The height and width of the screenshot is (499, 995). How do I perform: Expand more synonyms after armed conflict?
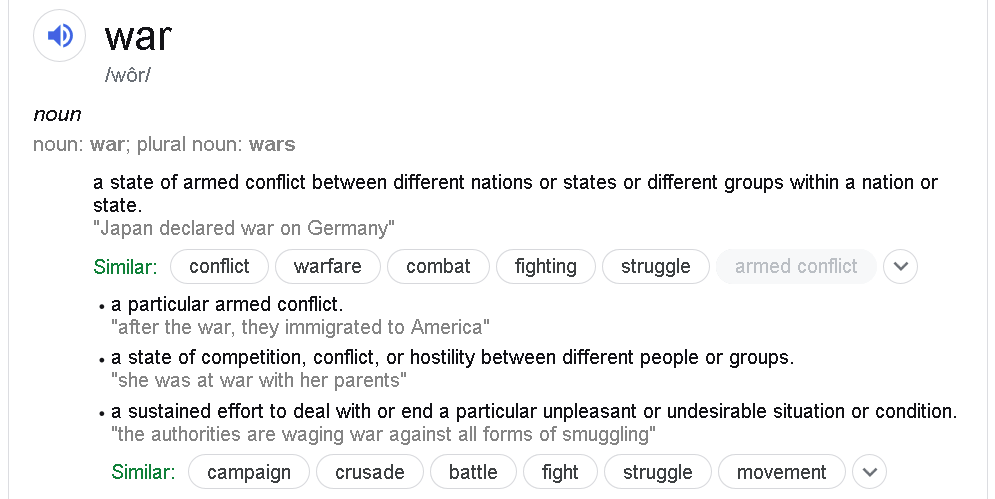pos(900,266)
